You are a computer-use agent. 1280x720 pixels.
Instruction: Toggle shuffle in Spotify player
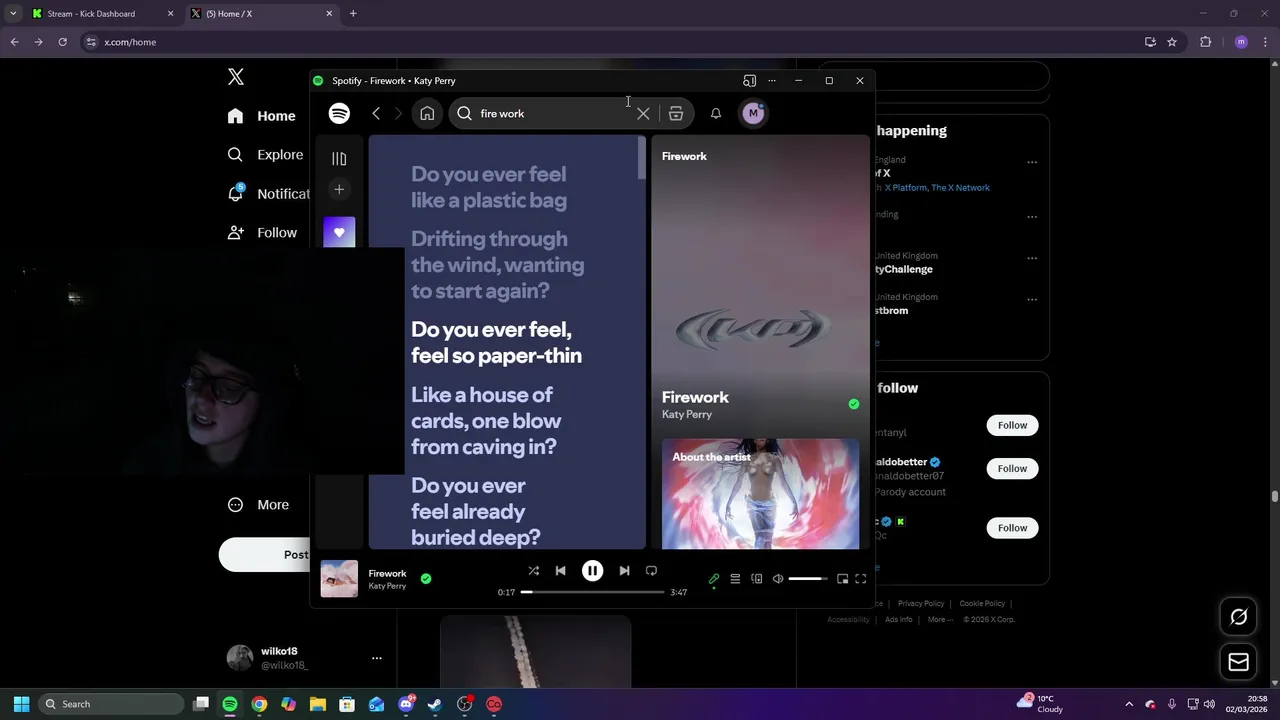533,571
